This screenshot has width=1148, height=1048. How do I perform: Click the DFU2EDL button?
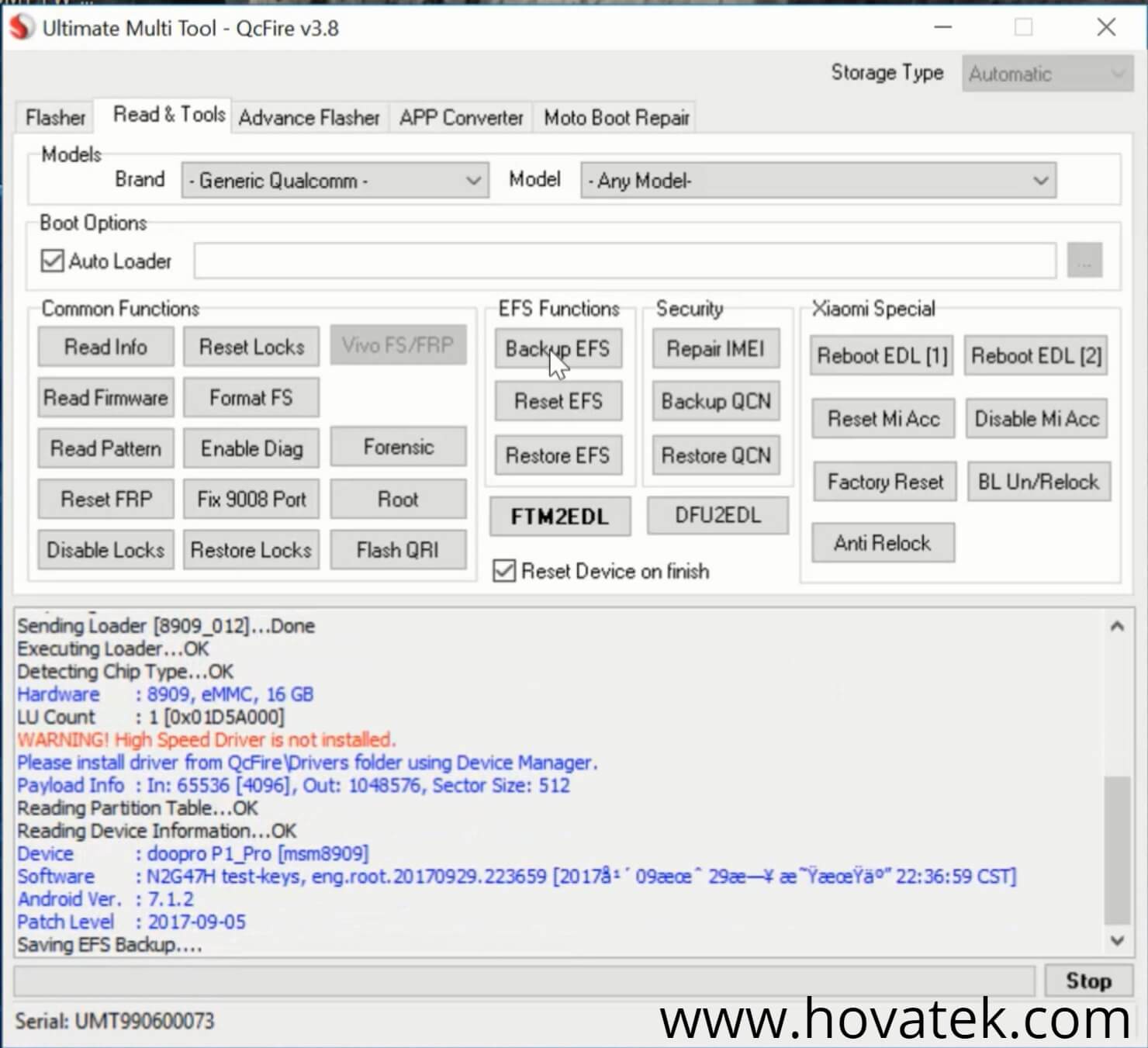tap(717, 515)
